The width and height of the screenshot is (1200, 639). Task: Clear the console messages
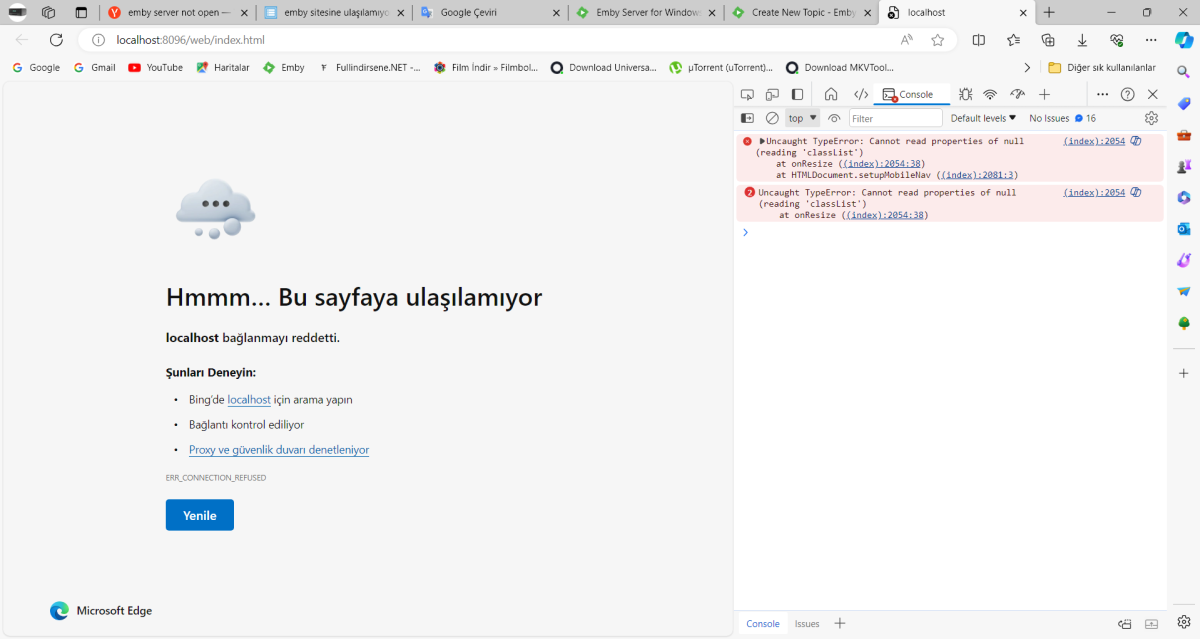click(x=771, y=117)
